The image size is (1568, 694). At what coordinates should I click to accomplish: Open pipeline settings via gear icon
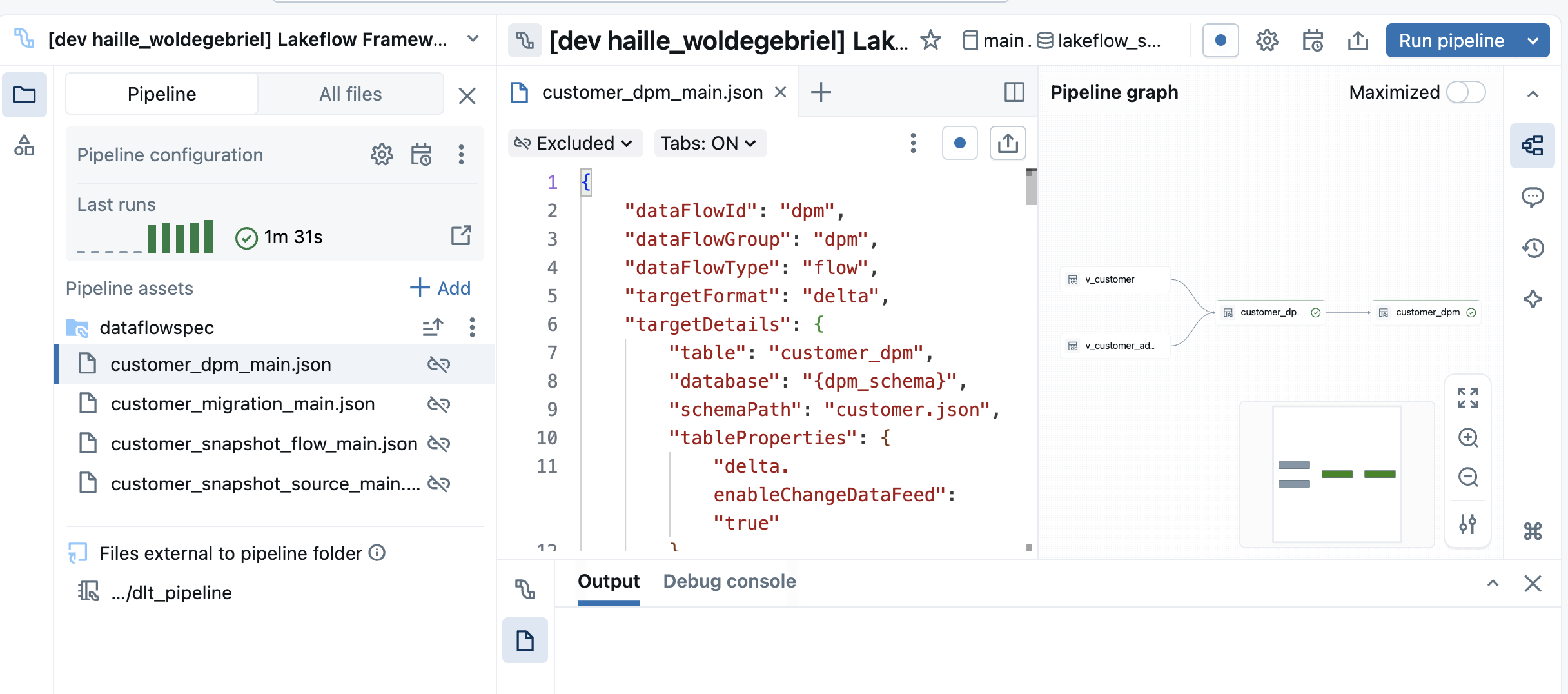(x=1266, y=40)
